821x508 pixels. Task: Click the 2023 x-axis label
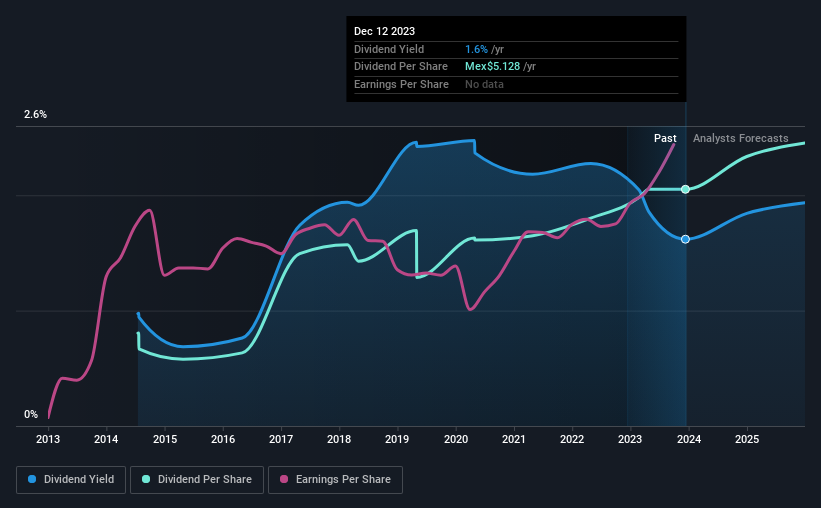[630, 439]
